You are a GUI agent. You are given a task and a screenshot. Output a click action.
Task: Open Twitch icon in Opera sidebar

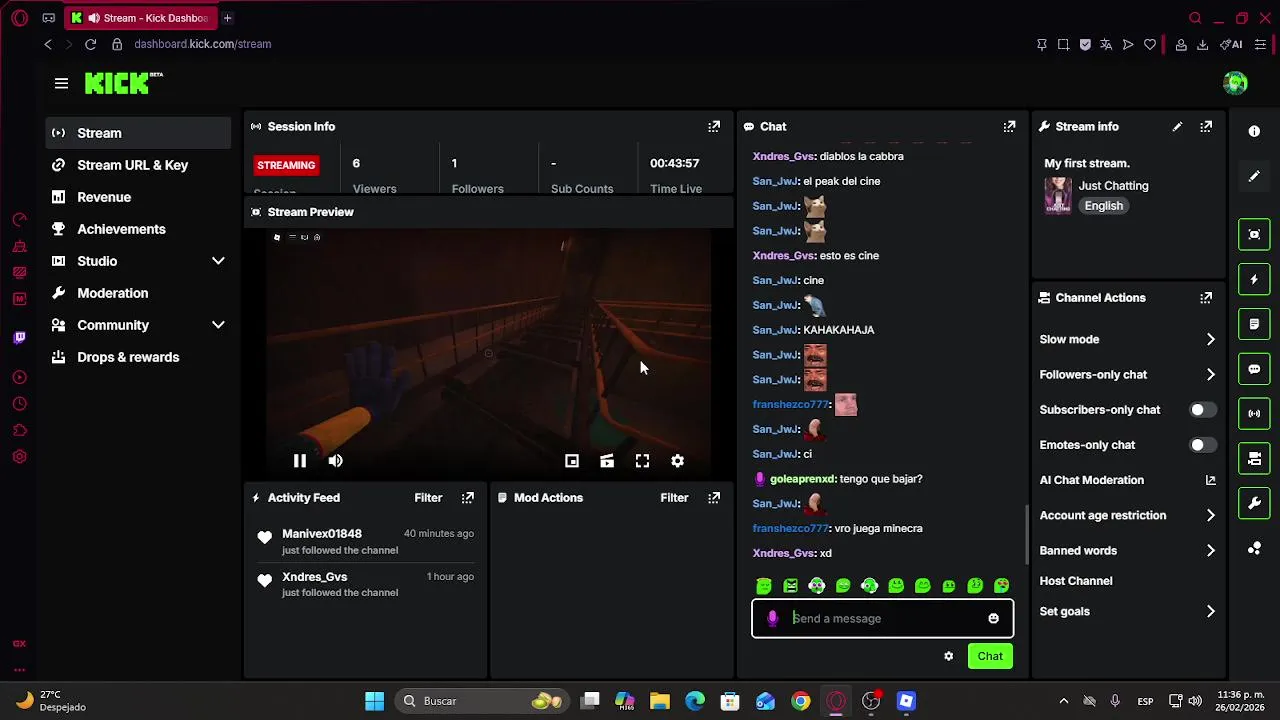point(19,338)
